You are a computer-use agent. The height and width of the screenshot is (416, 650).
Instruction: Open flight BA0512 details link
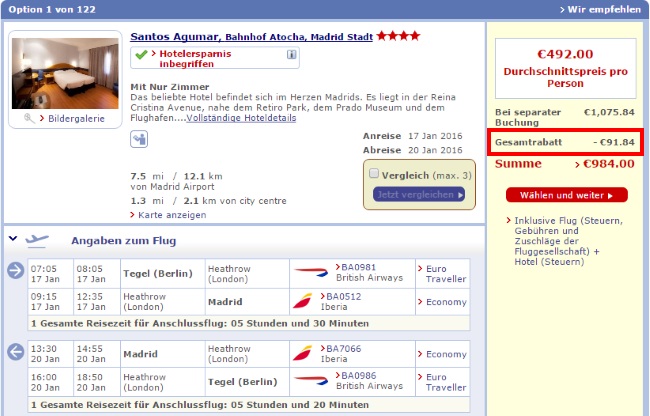coord(344,297)
